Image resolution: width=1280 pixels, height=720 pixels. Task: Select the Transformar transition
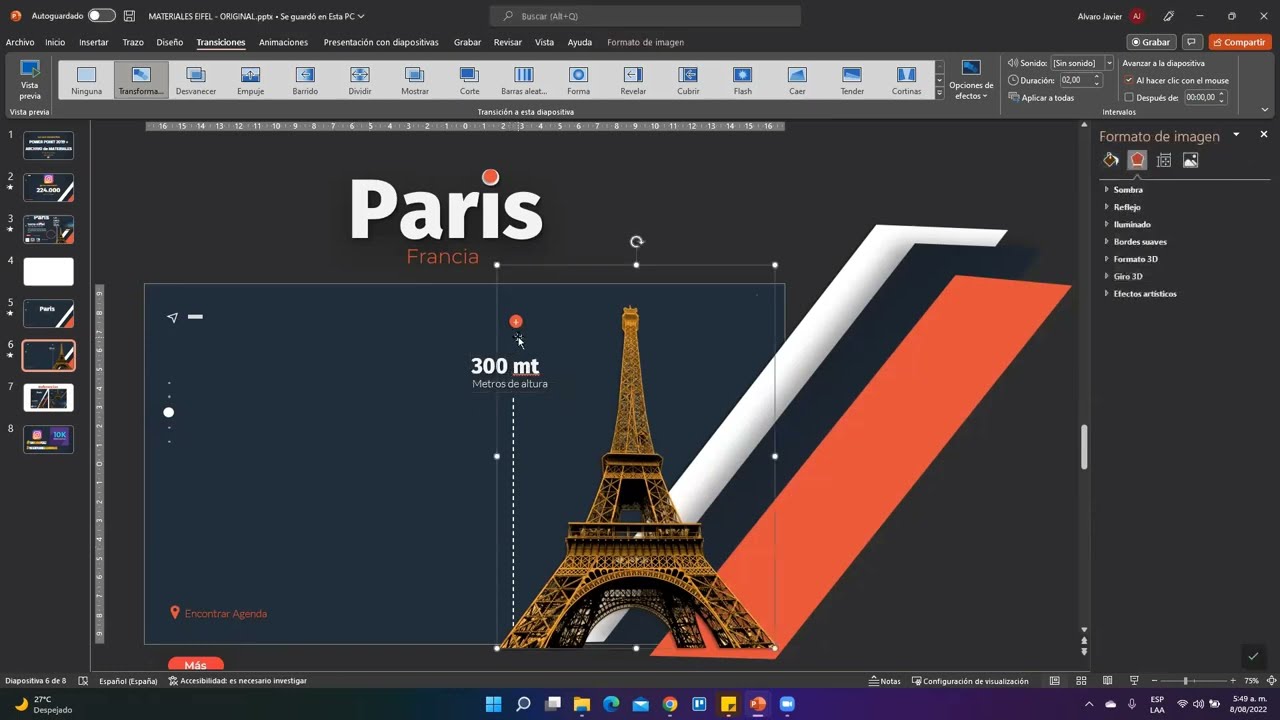pyautogui.click(x=141, y=80)
